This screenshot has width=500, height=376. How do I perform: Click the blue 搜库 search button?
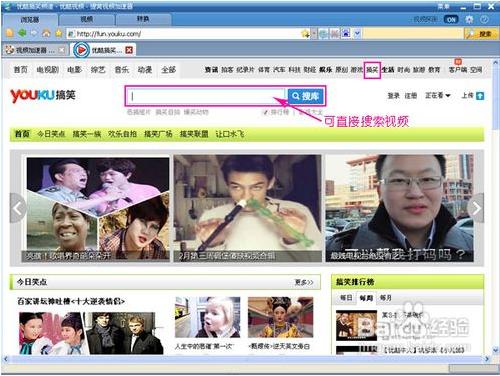coord(306,96)
